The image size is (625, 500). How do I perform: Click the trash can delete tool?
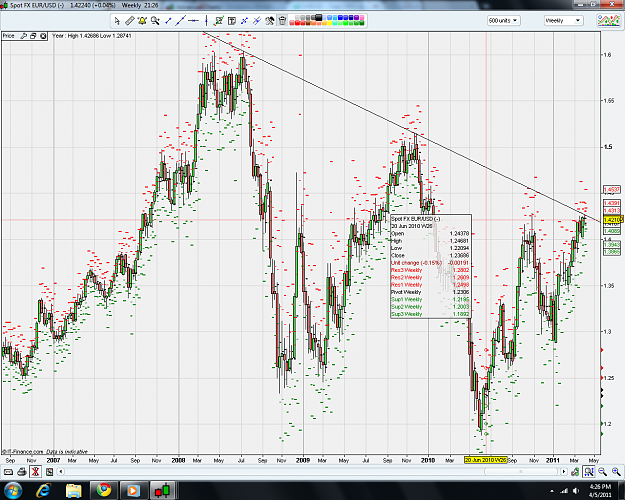282,21
